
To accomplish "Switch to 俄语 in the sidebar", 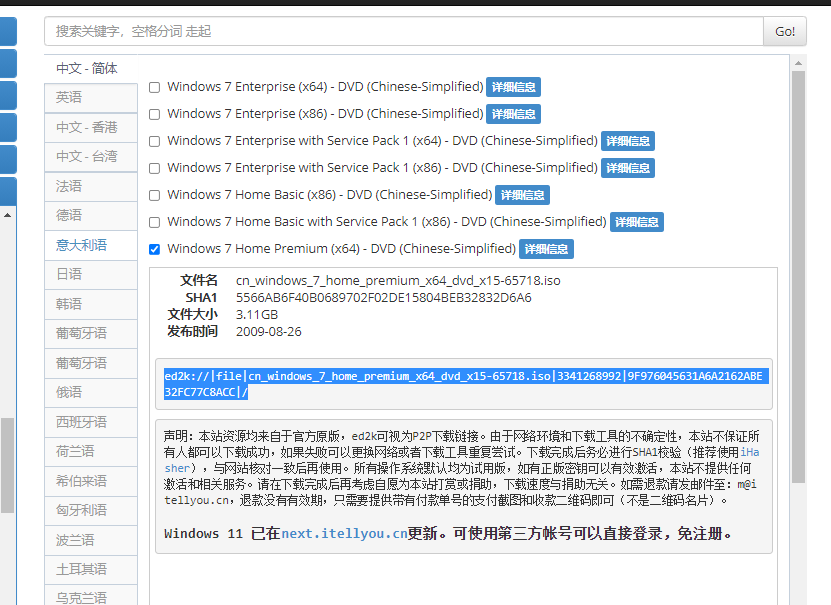I will pyautogui.click(x=90, y=392).
